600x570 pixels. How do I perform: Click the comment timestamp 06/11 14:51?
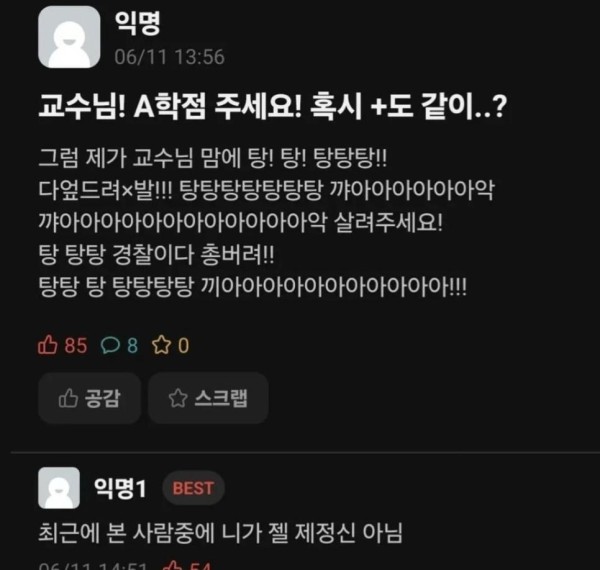coord(93,566)
